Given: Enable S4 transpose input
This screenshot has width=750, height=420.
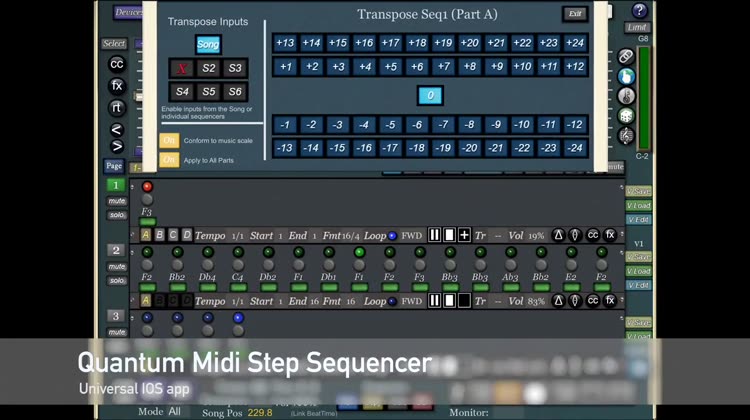Looking at the screenshot, I should pos(182,91).
